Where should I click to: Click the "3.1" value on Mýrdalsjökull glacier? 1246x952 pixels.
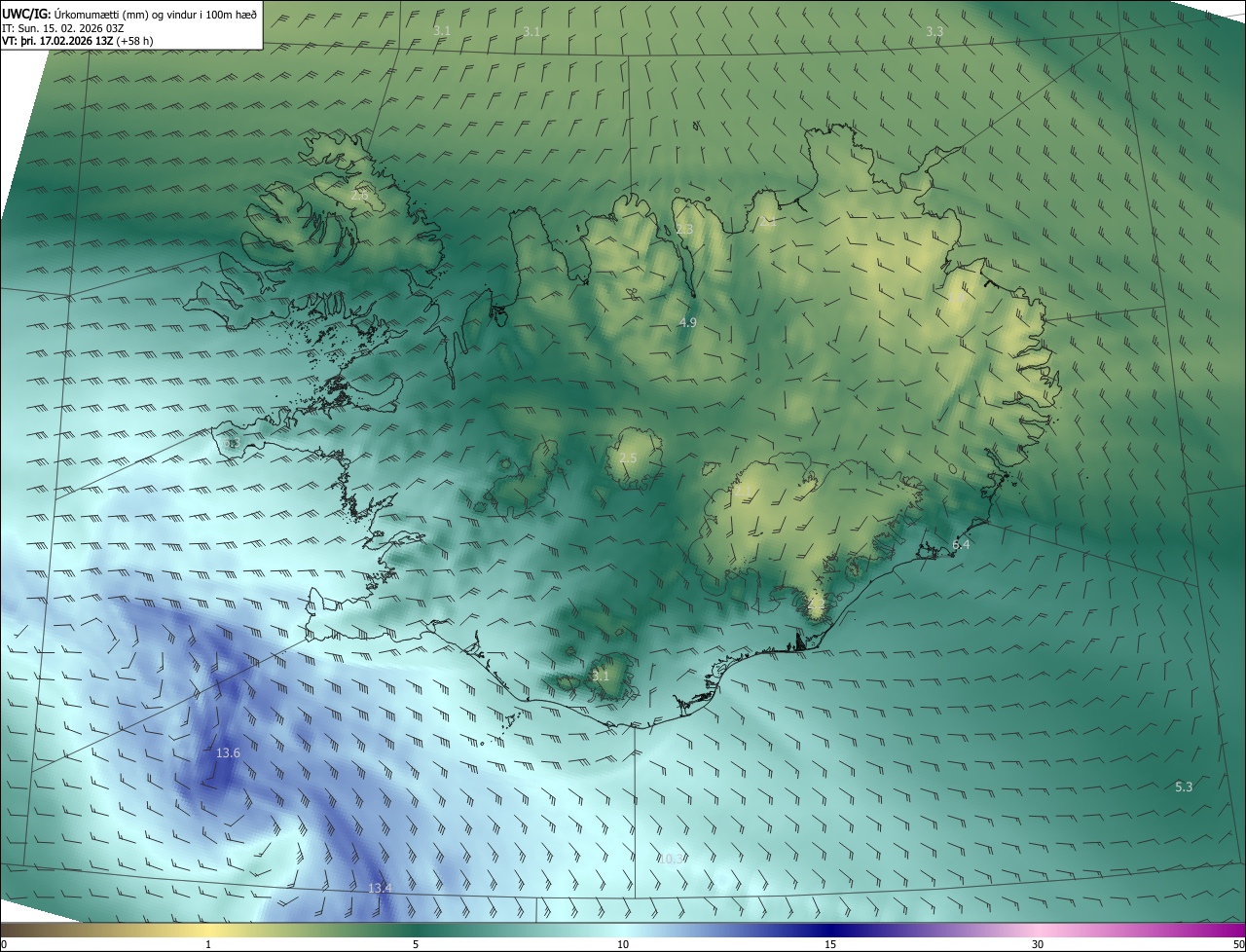pyautogui.click(x=601, y=676)
